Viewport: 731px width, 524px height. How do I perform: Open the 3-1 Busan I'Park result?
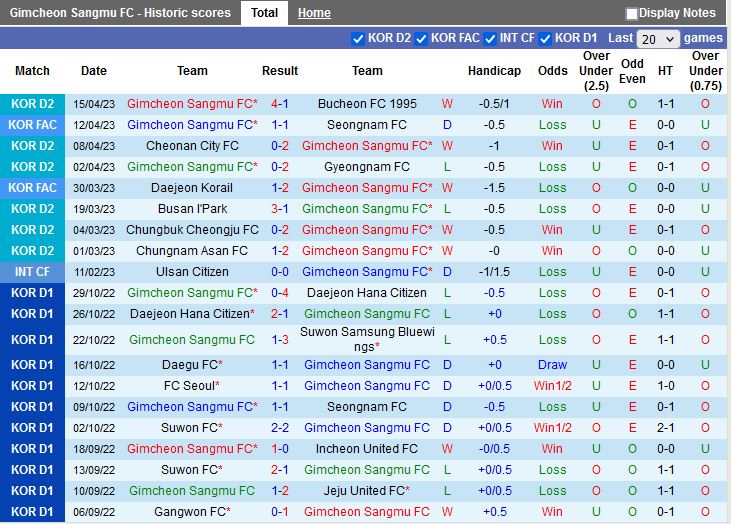coord(280,209)
